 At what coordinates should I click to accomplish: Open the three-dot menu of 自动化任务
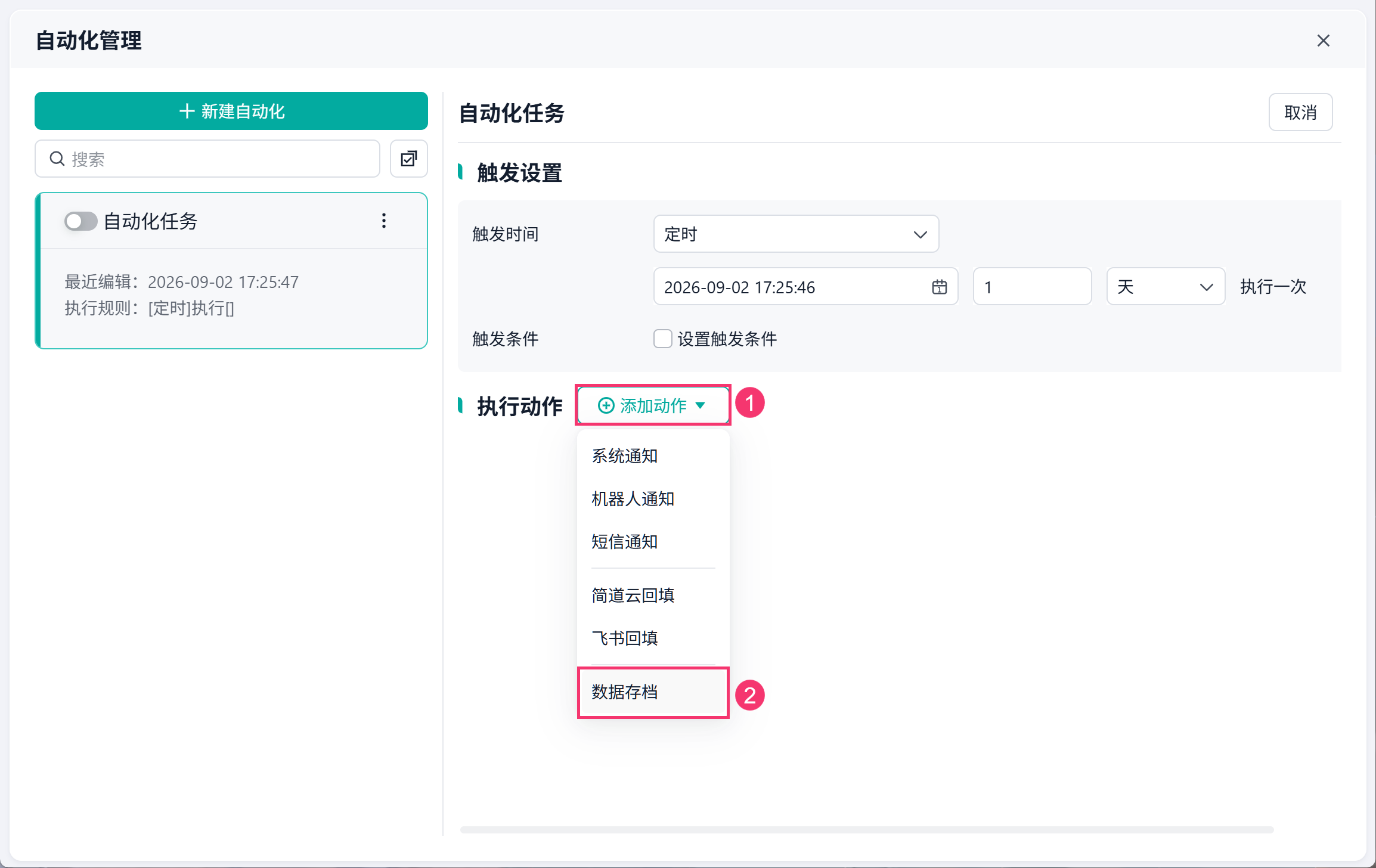point(384,221)
